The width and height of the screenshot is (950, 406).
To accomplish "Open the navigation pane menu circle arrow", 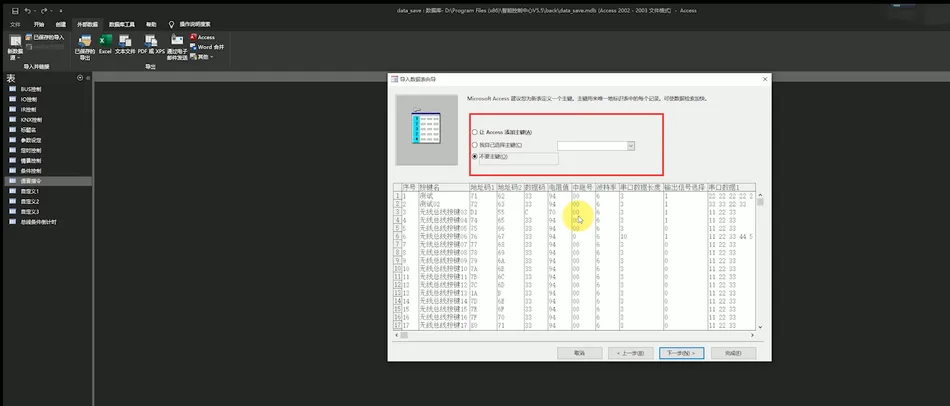I will coord(80,78).
